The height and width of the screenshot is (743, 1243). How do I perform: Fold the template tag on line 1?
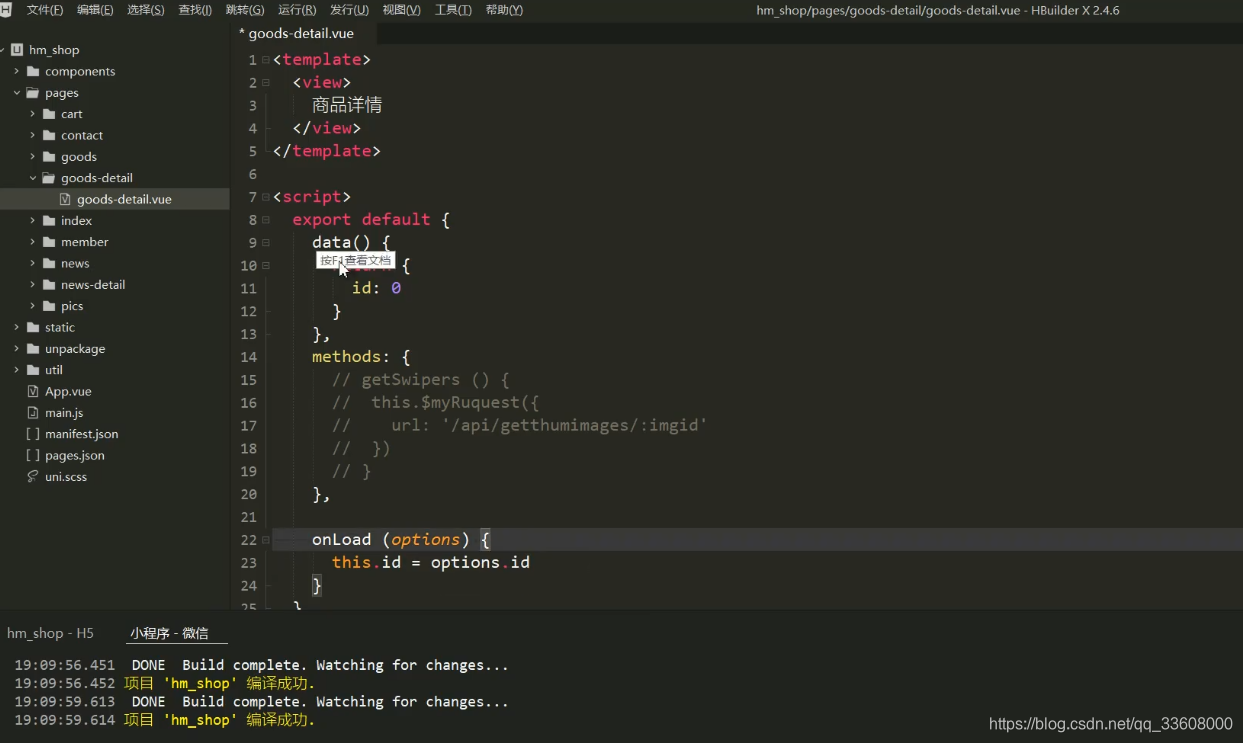[x=266, y=60]
